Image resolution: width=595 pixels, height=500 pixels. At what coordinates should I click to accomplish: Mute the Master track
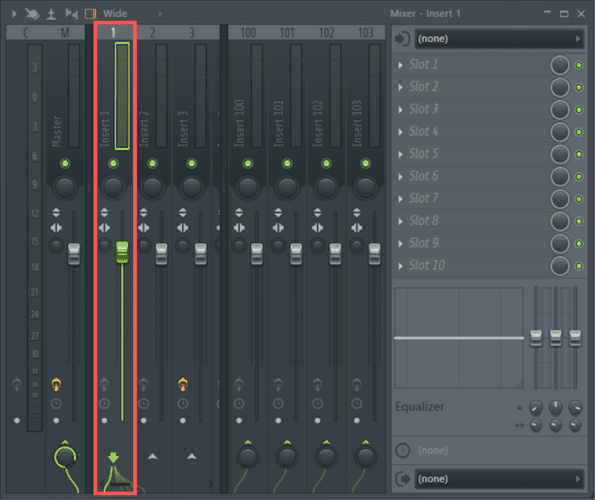[65, 164]
